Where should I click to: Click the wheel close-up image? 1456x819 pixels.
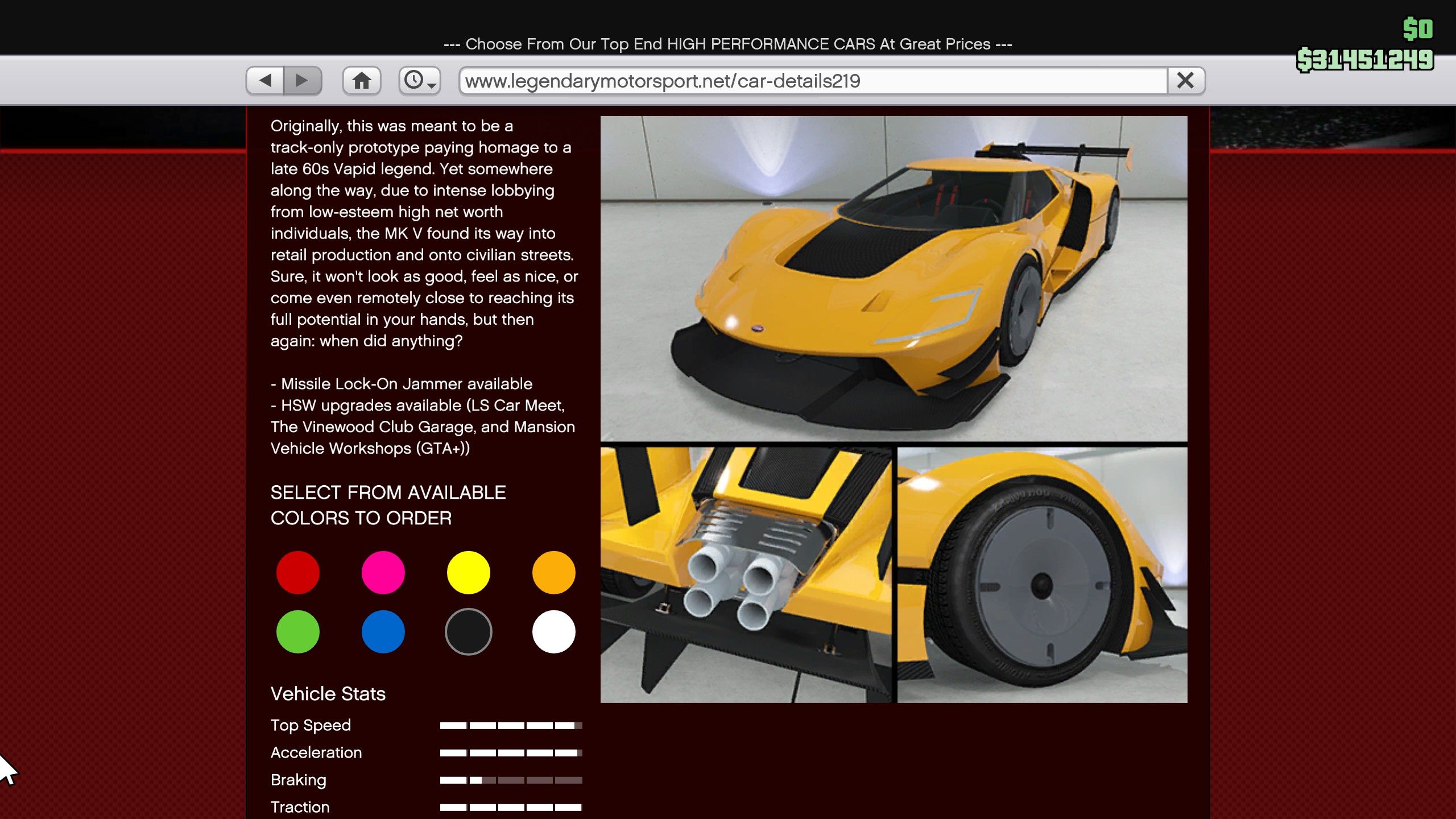[x=1042, y=574]
